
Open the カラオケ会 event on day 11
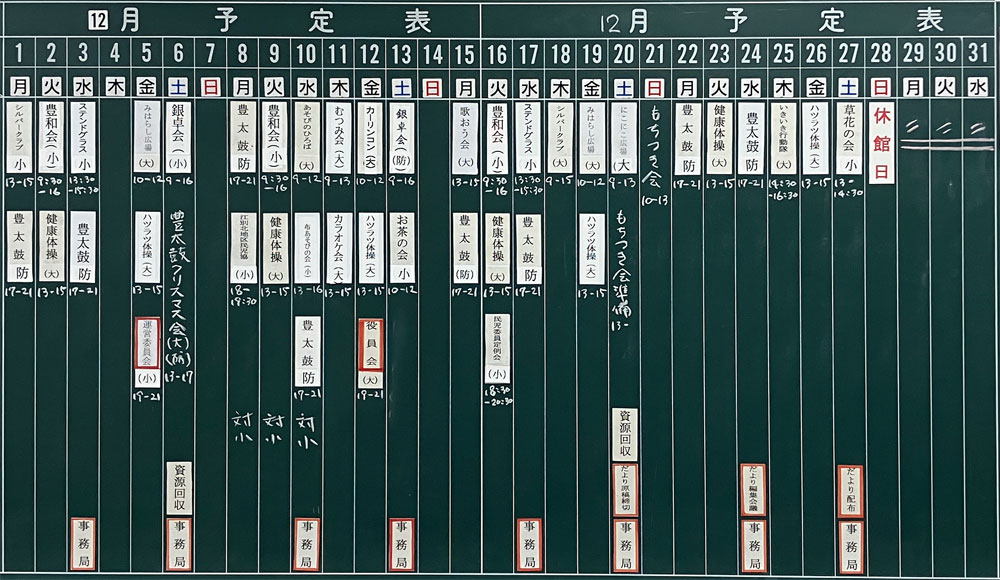coord(339,248)
